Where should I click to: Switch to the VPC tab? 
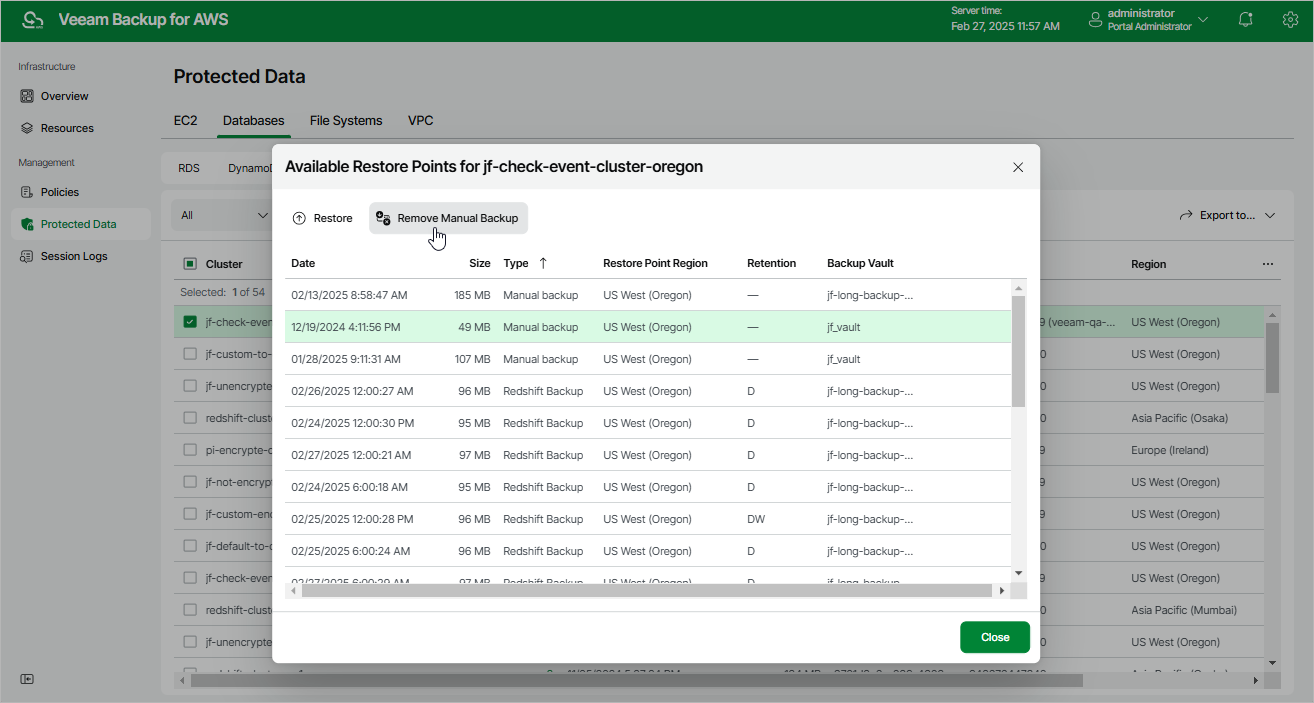pos(421,120)
